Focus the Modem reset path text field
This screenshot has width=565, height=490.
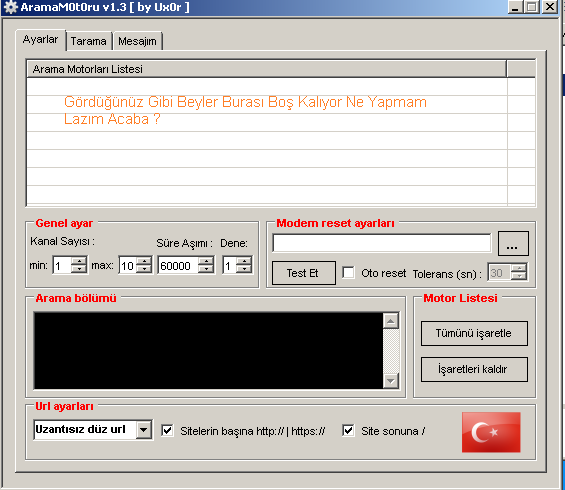(382, 243)
